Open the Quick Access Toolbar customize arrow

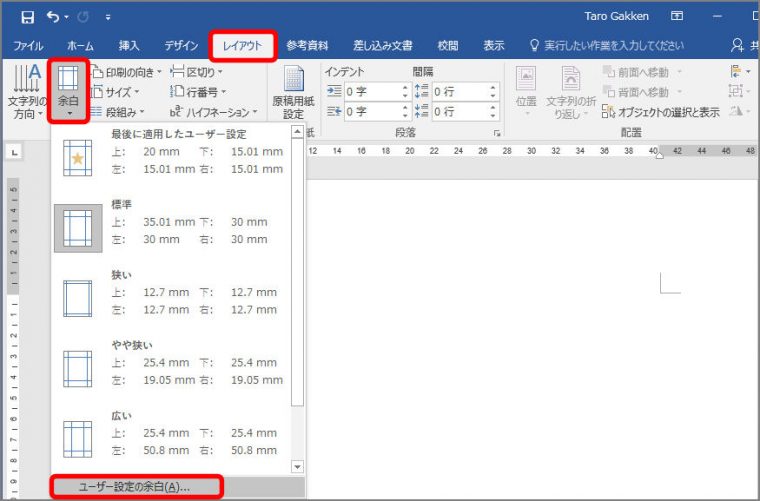click(108, 17)
